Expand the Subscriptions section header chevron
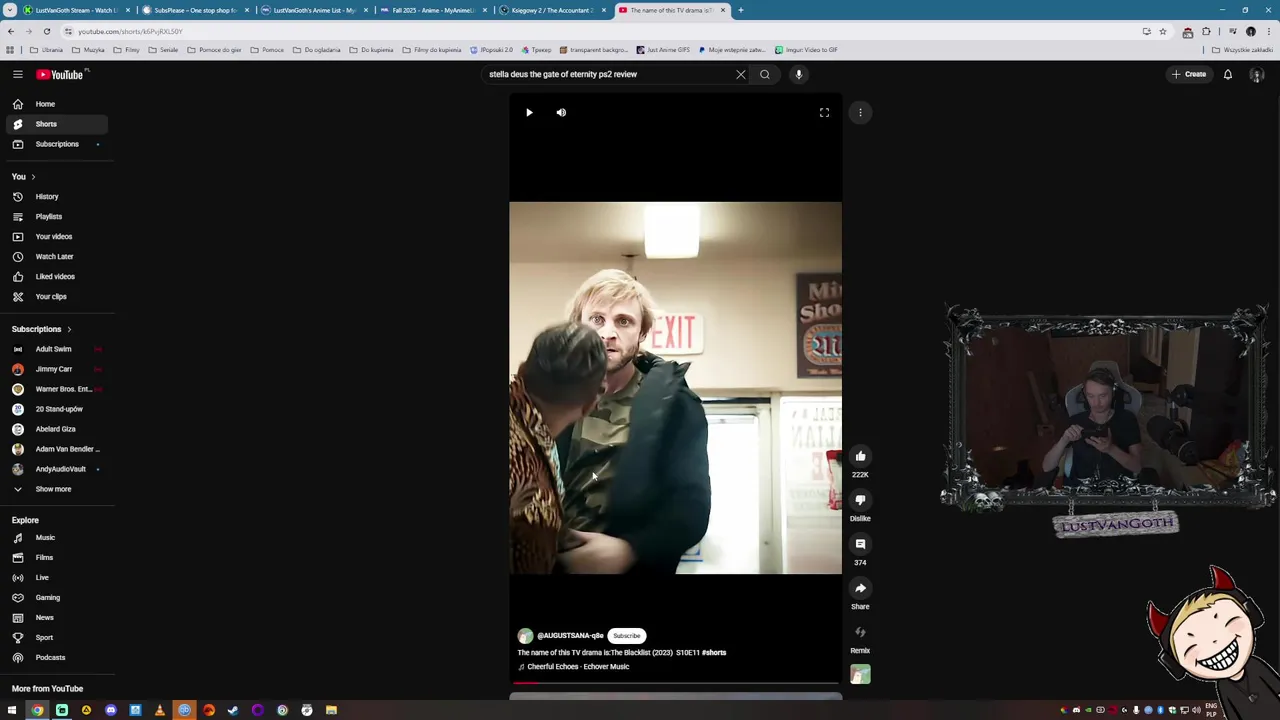 (69, 329)
